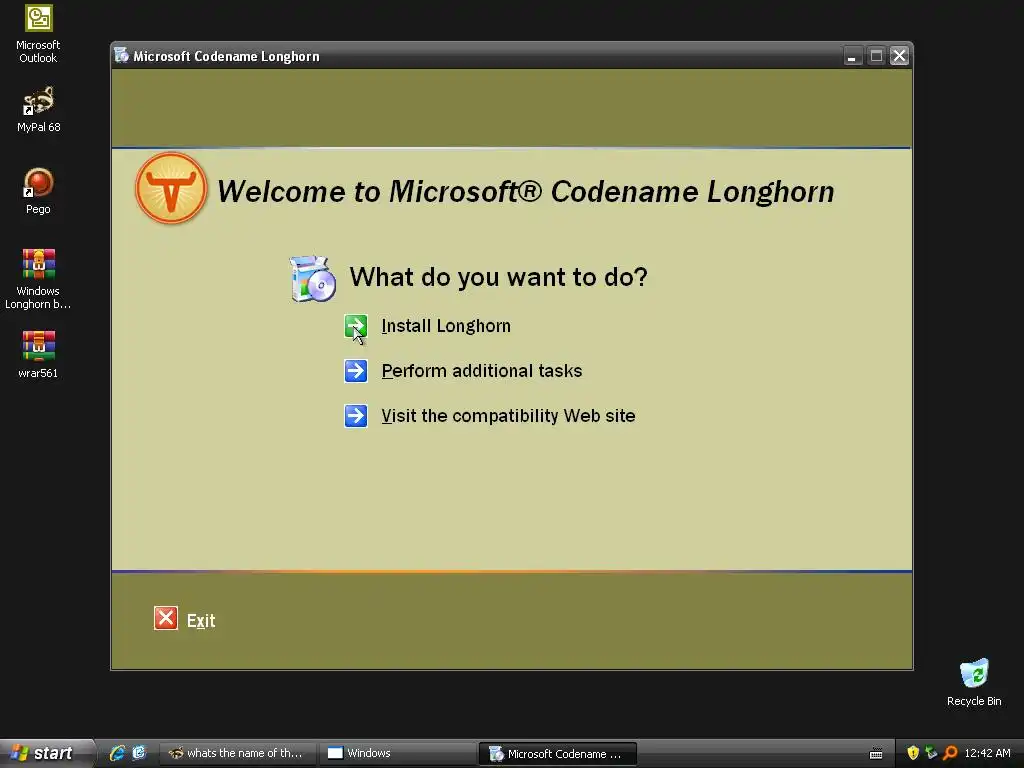Click the red X Exit icon

point(166,618)
